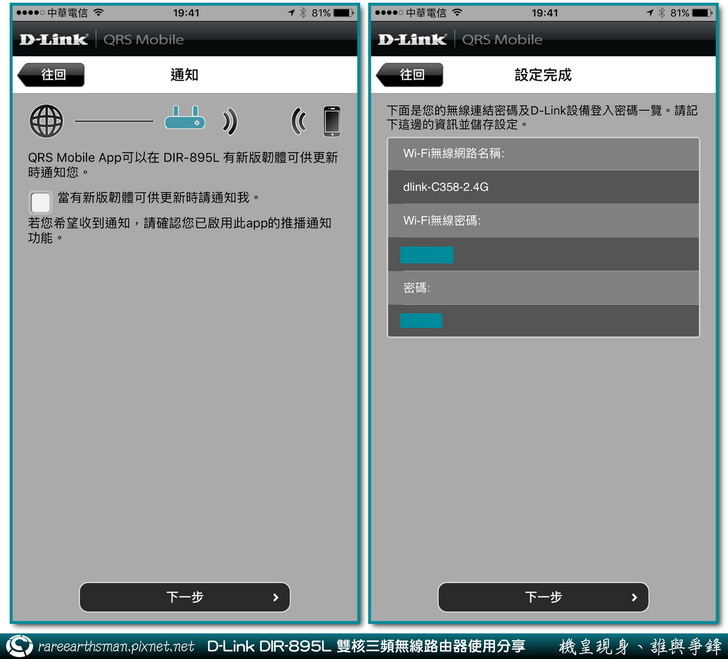Click the push notification reminder text 若您希望收到通知
The width and height of the screenshot is (728, 659).
pyautogui.click(x=180, y=230)
